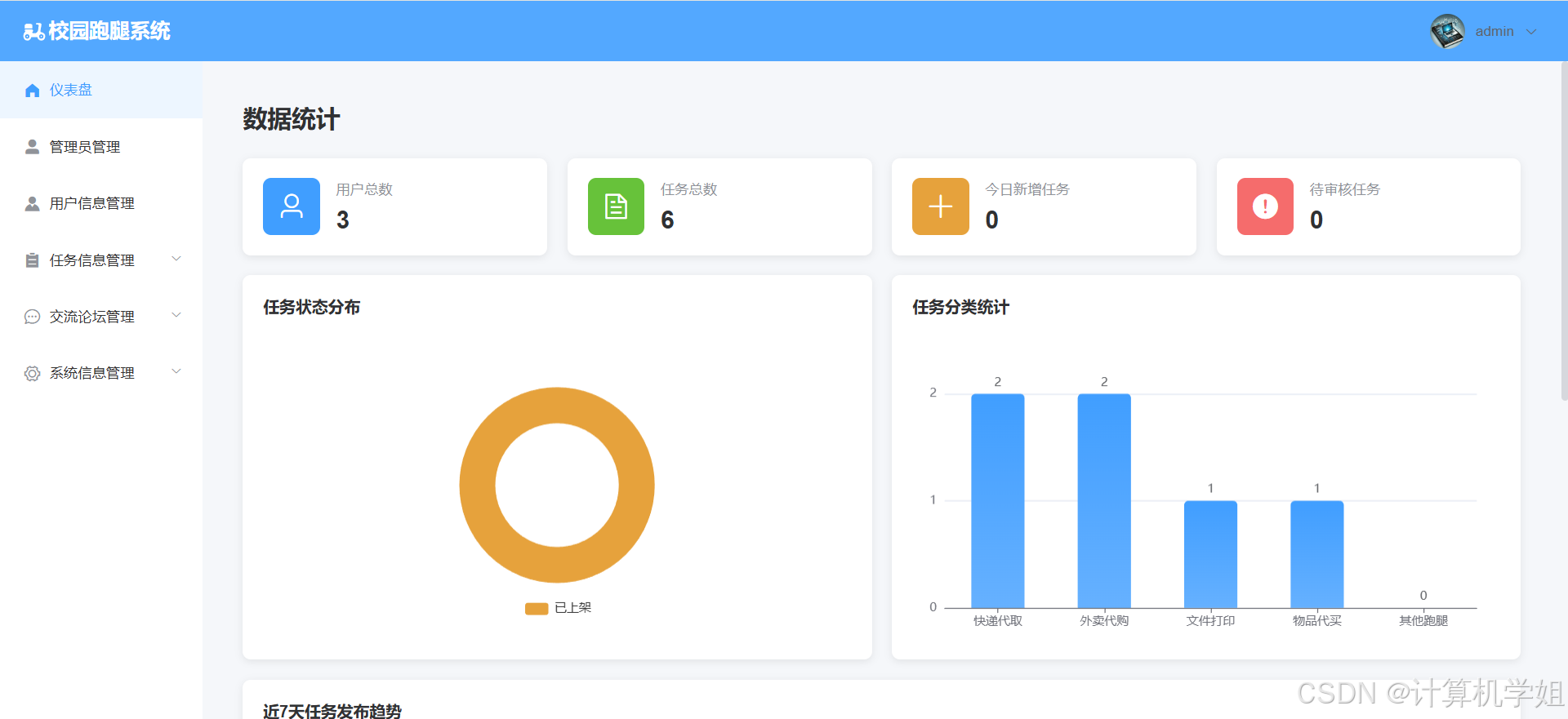Click the 外卖代购 axis label
The image size is (1568, 719).
(x=1104, y=621)
